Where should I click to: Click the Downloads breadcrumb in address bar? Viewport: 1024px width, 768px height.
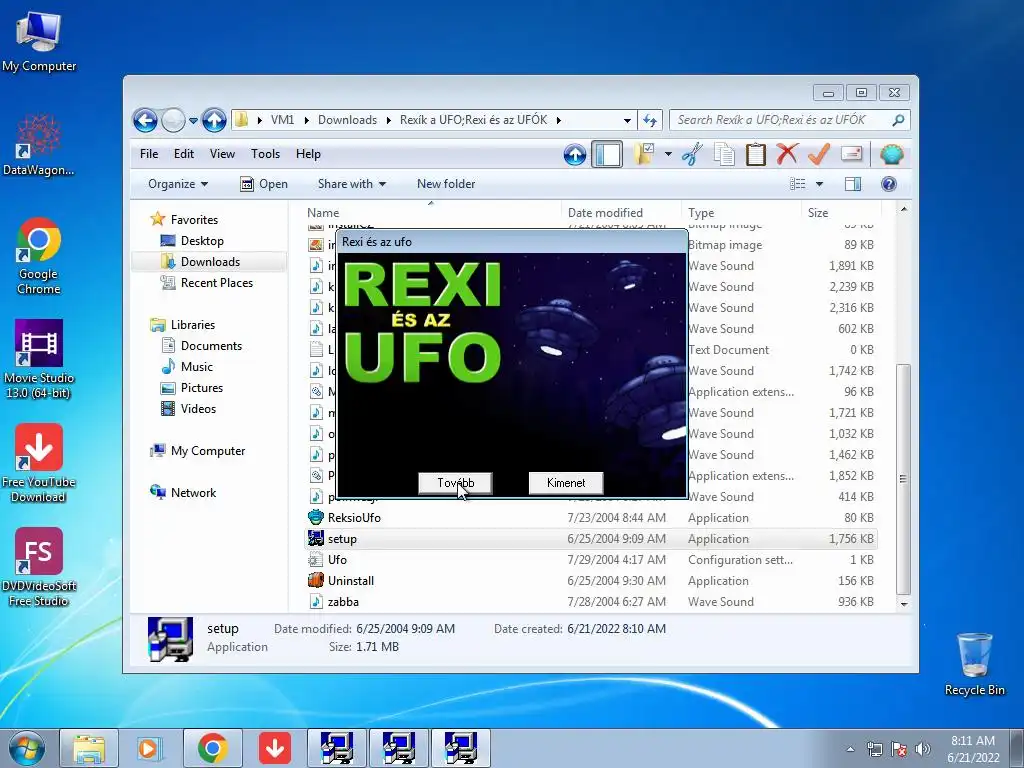[347, 120]
